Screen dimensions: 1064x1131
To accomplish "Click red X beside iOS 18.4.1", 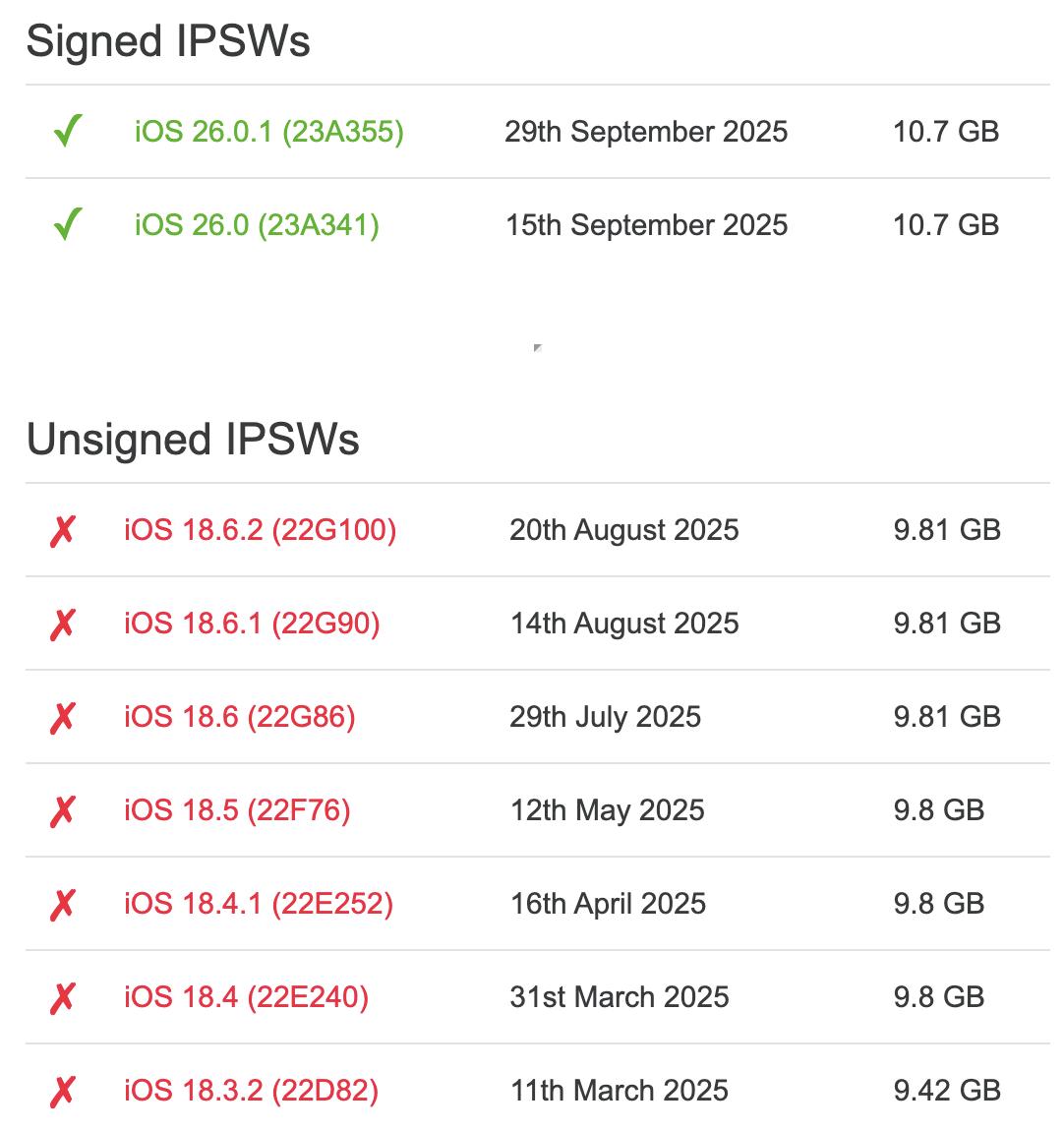I will tap(62, 904).
